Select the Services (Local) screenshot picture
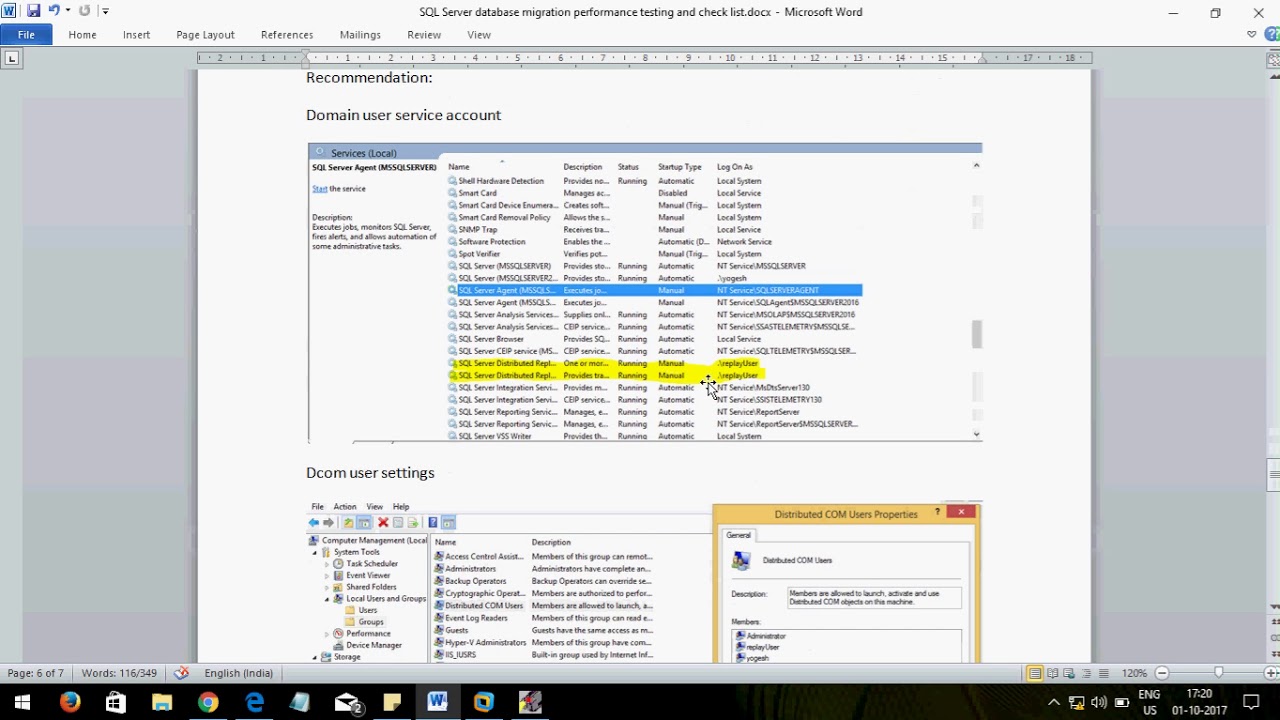Viewport: 1280px width, 720px height. 645,292
